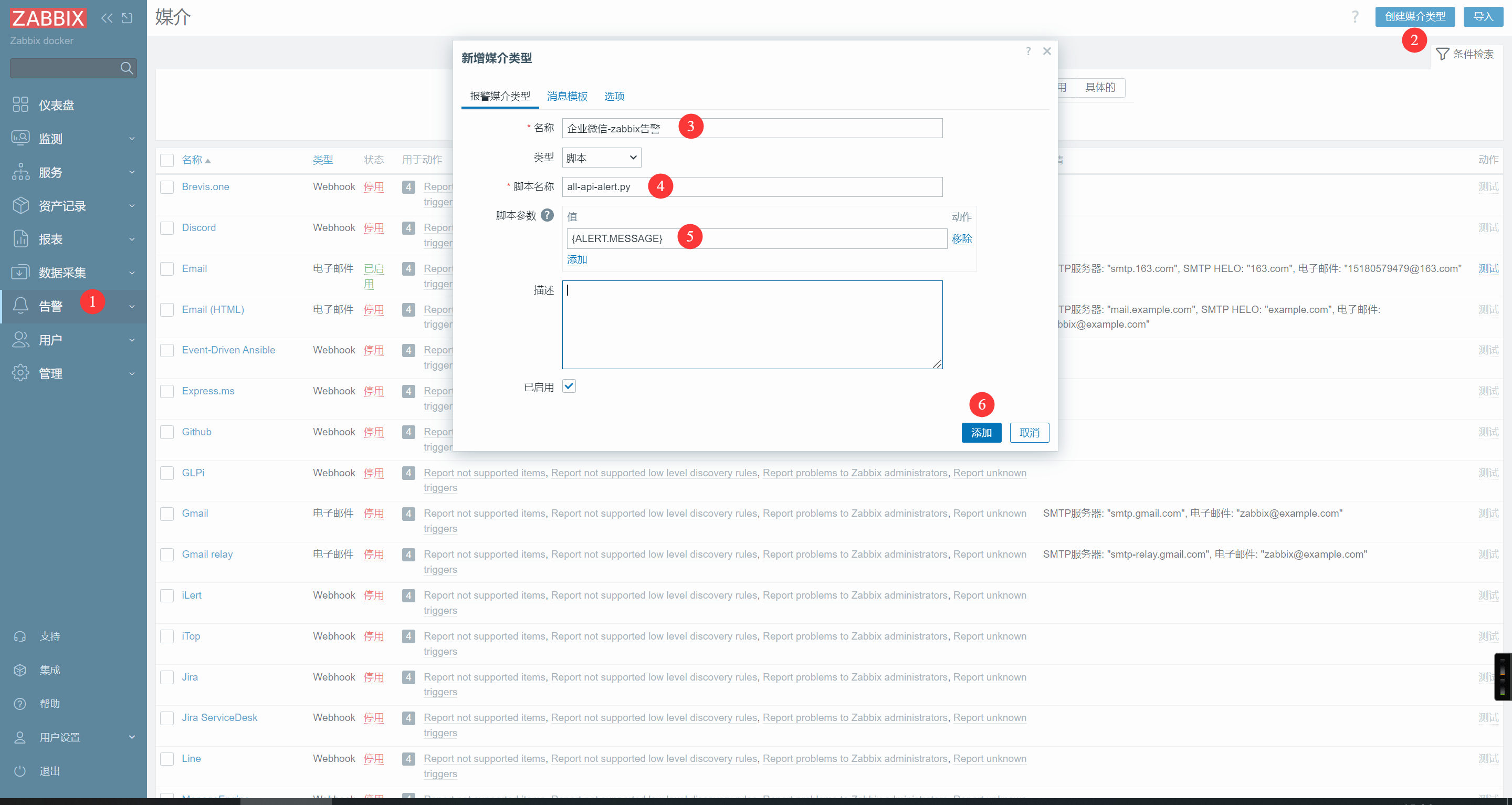Check the Brevis.one row checkbox
Viewport: 1512px width, 805px height.
coord(167,187)
